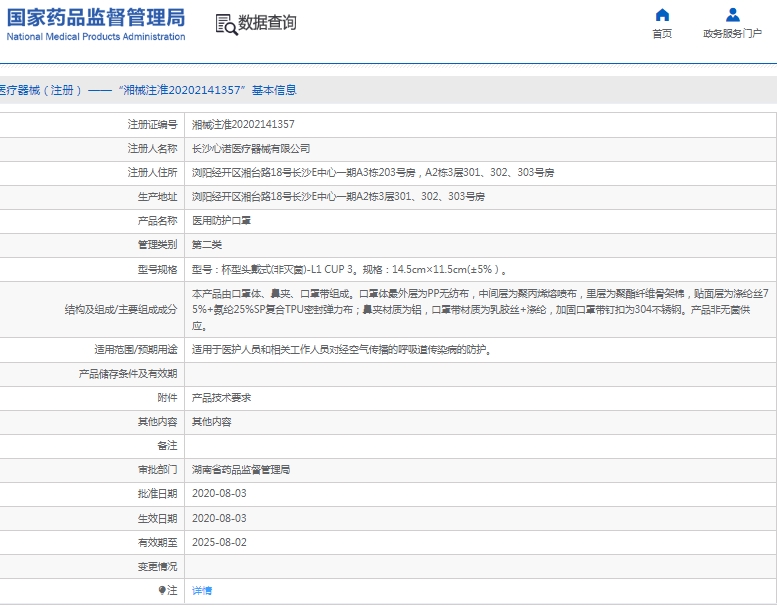The width and height of the screenshot is (777, 608).
Task: Click the 备注 label
Action: (x=167, y=445)
